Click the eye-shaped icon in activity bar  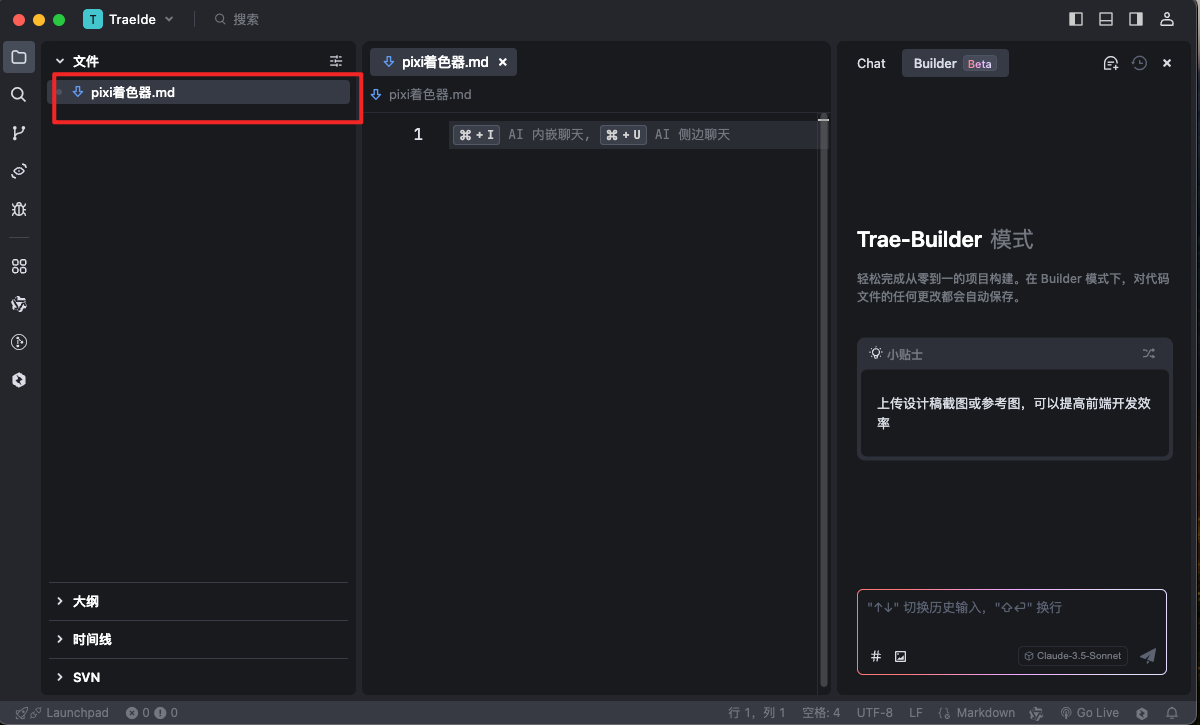(x=19, y=171)
